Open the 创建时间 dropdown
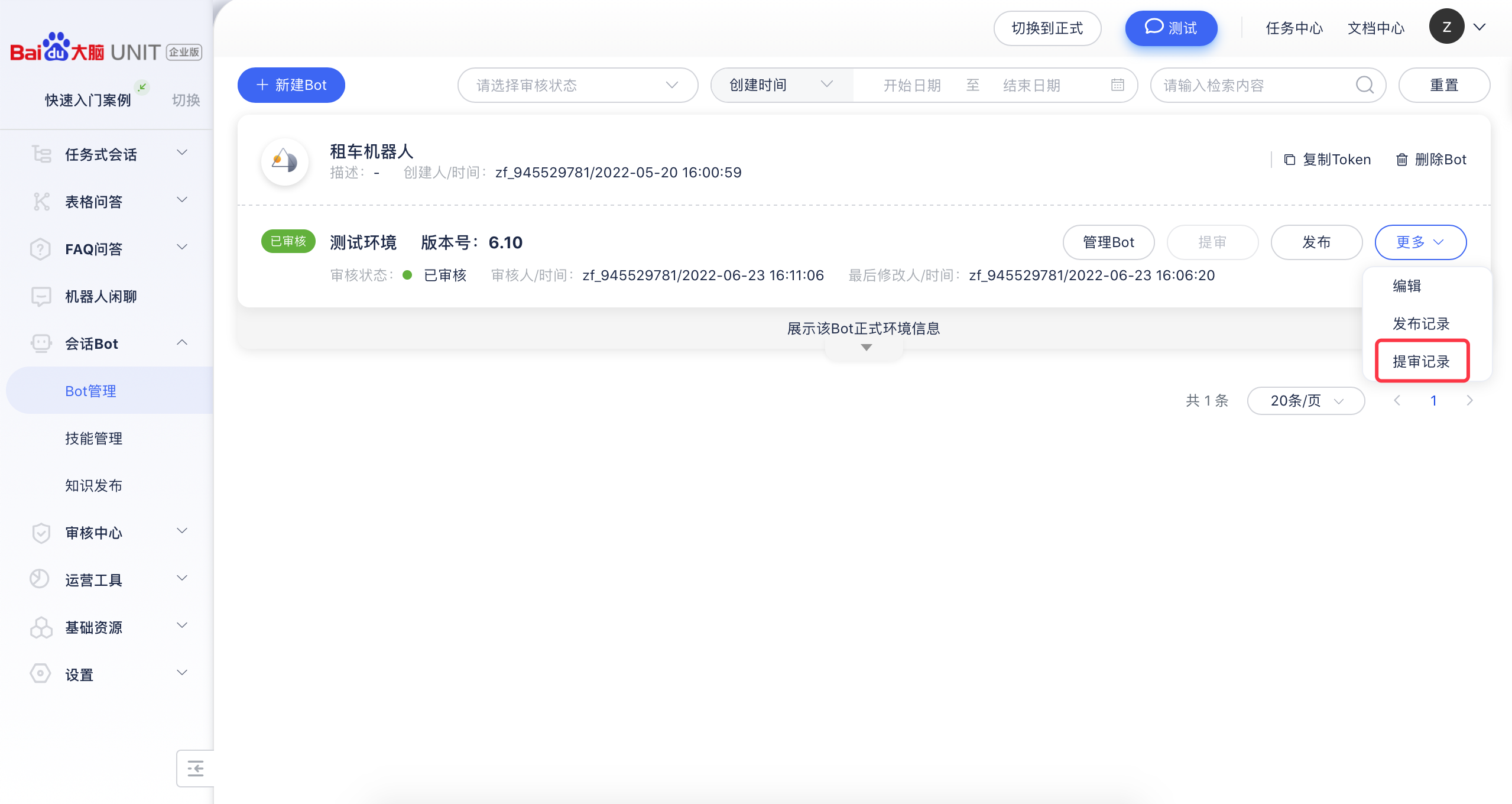Viewport: 1512px width, 804px height. [x=781, y=85]
